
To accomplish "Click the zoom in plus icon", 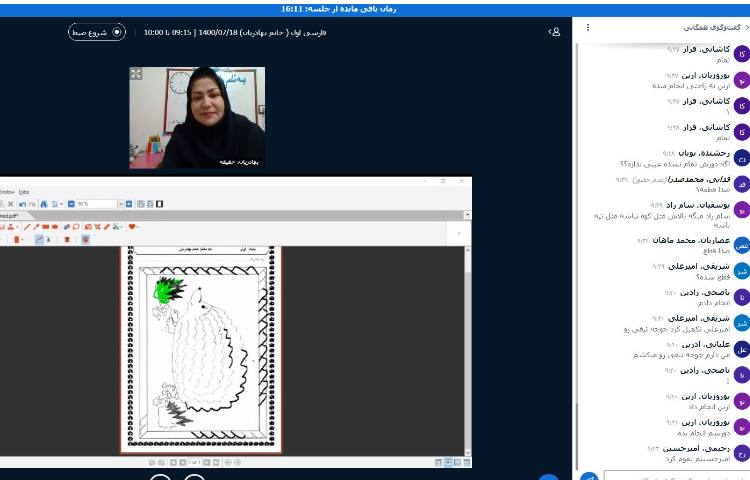I will tap(126, 204).
